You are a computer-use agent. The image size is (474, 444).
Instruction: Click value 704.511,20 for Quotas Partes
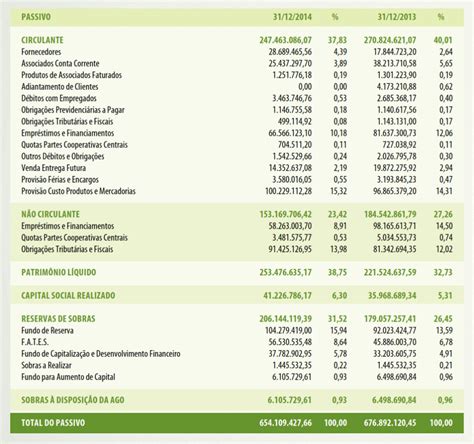pos(295,145)
